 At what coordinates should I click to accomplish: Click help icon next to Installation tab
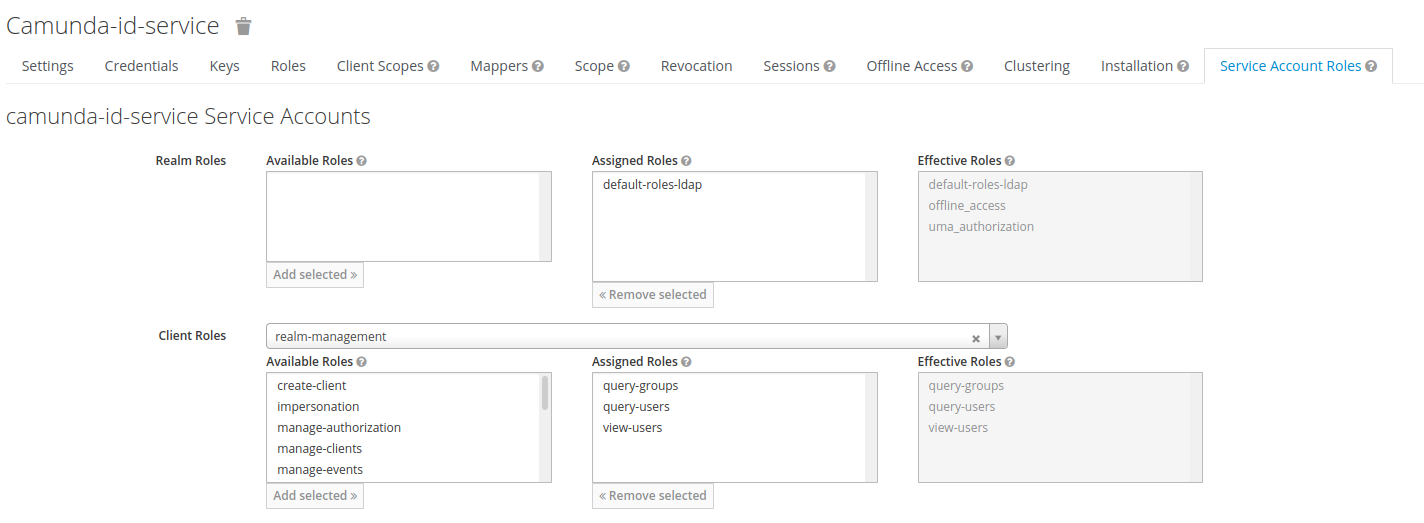pyautogui.click(x=1183, y=66)
